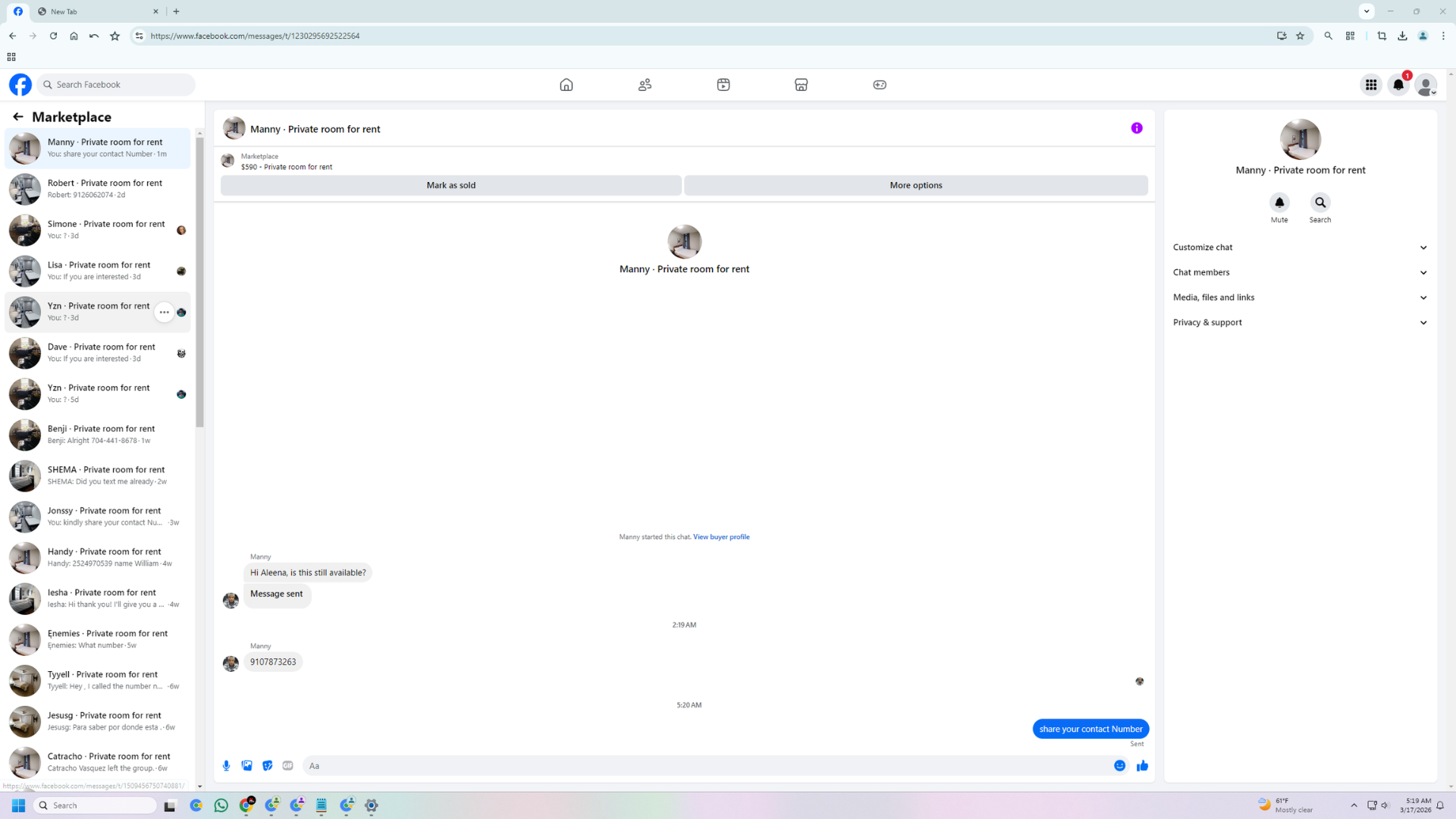Open the View buyer profile link

[x=721, y=537]
